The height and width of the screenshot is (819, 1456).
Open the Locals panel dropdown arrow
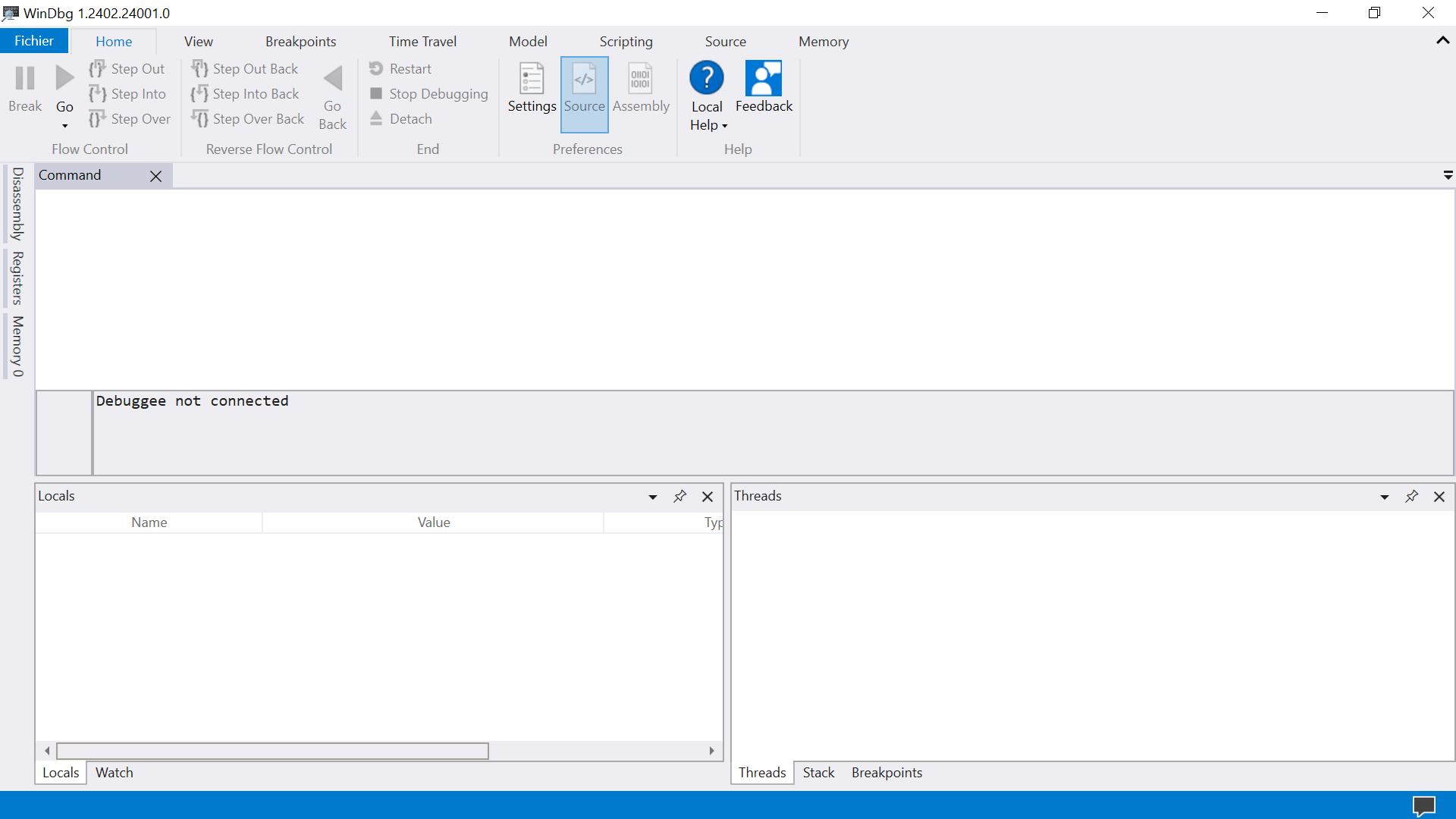(x=652, y=497)
